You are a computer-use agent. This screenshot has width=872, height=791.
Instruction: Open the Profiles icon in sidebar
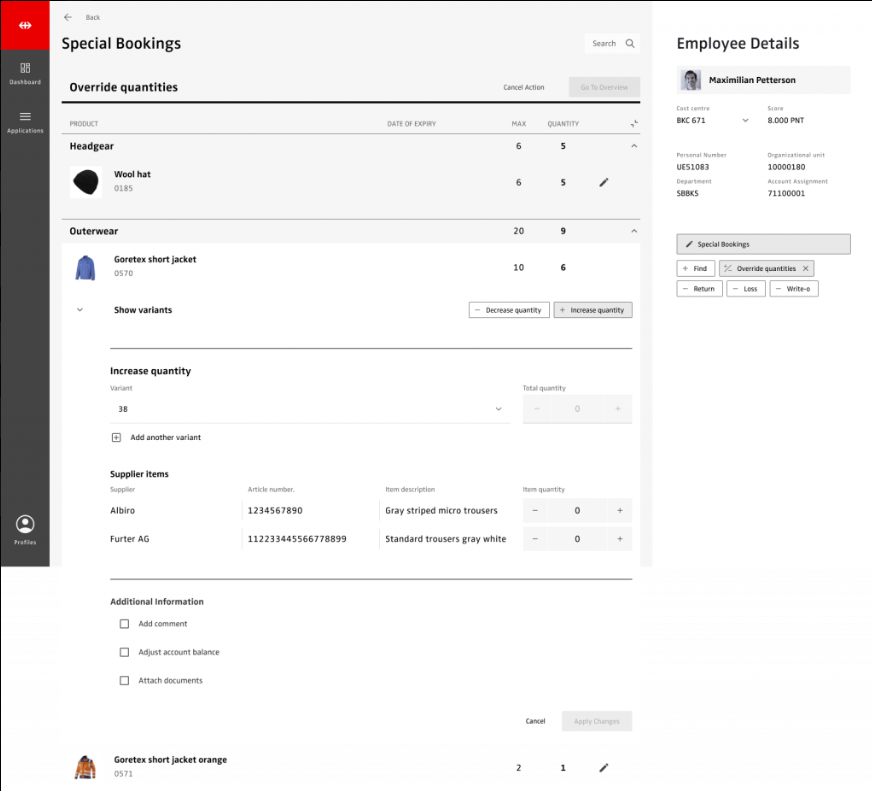(25, 524)
